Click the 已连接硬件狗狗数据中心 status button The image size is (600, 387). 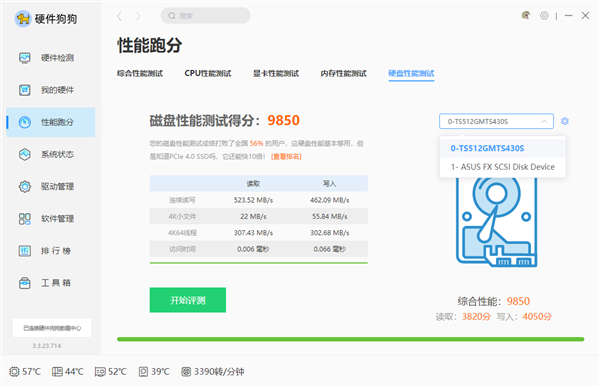point(52,328)
